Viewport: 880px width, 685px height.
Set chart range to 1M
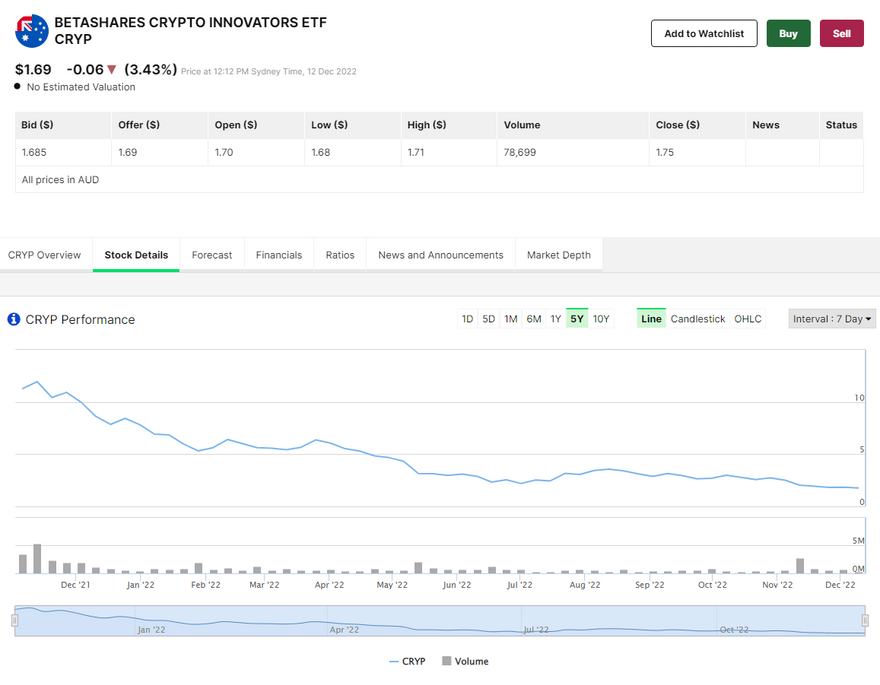click(511, 319)
